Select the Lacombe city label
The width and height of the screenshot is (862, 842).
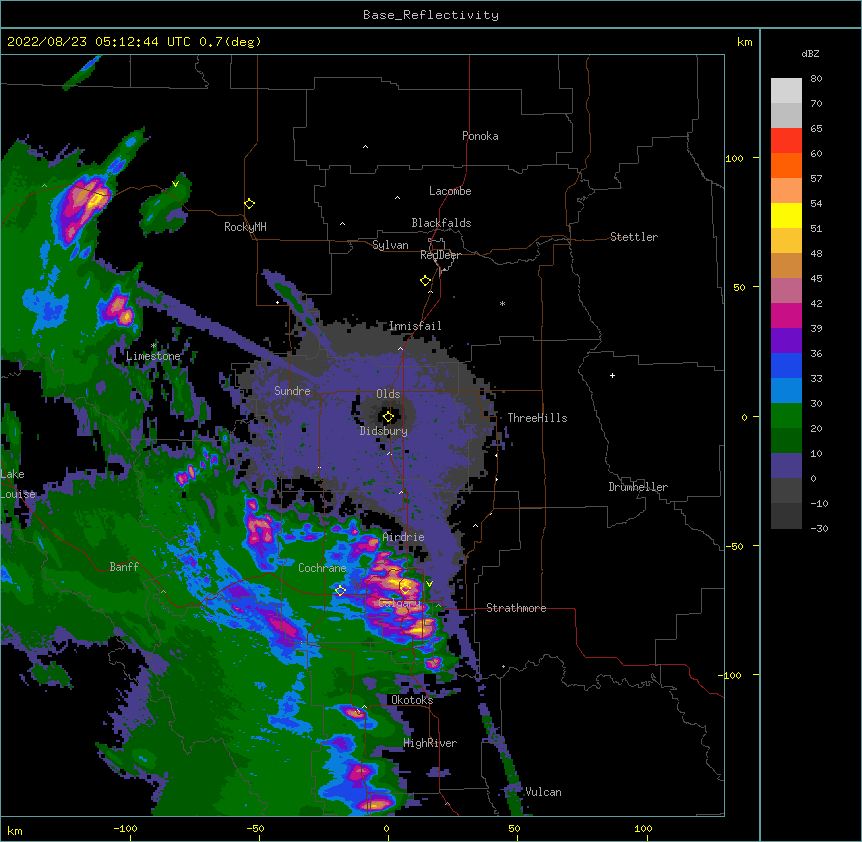point(450,191)
